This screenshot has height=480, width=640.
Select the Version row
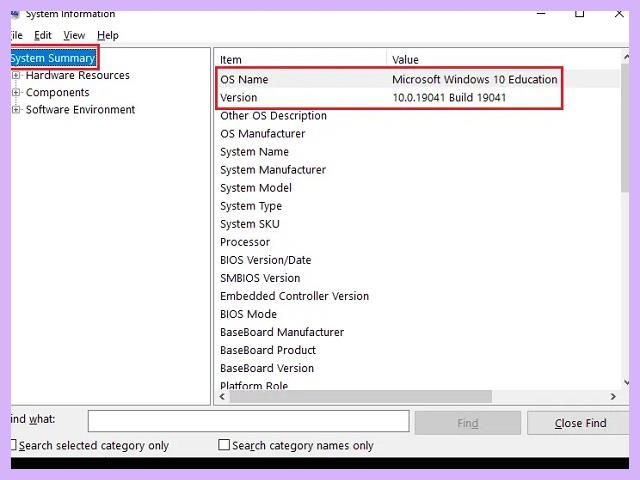pyautogui.click(x=418, y=98)
